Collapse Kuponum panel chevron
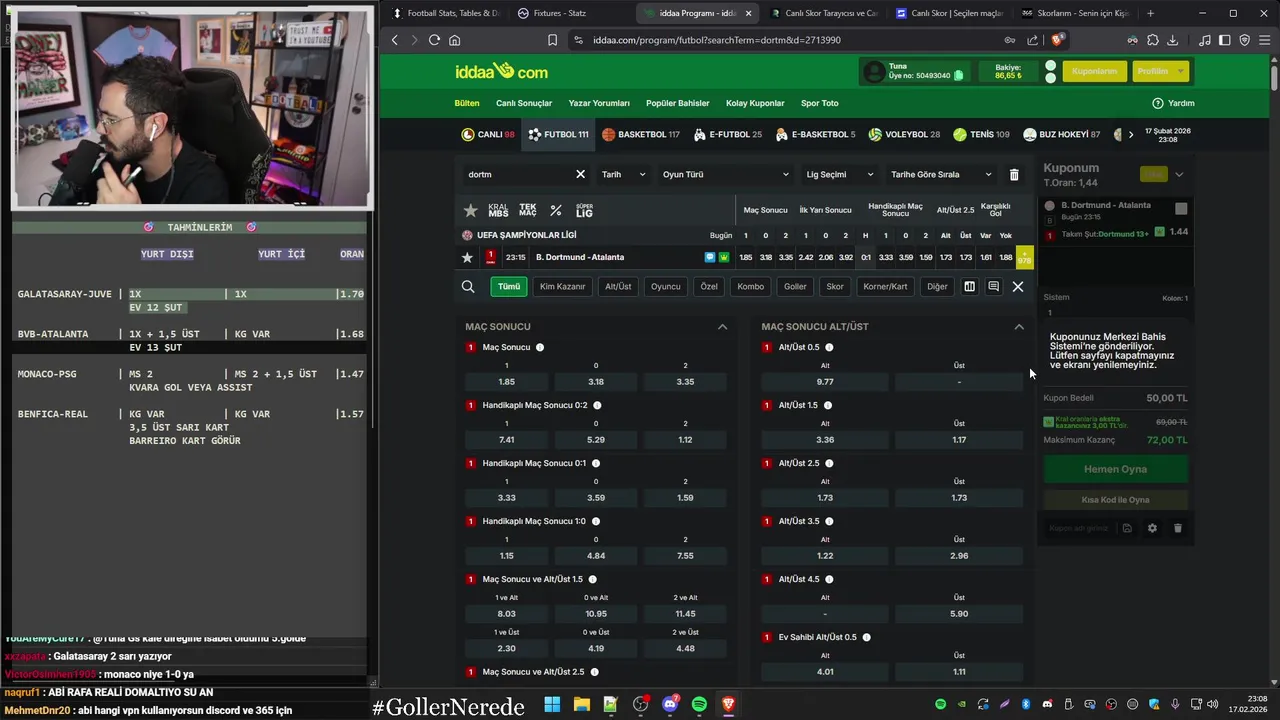This screenshot has width=1280, height=720. (x=1179, y=174)
